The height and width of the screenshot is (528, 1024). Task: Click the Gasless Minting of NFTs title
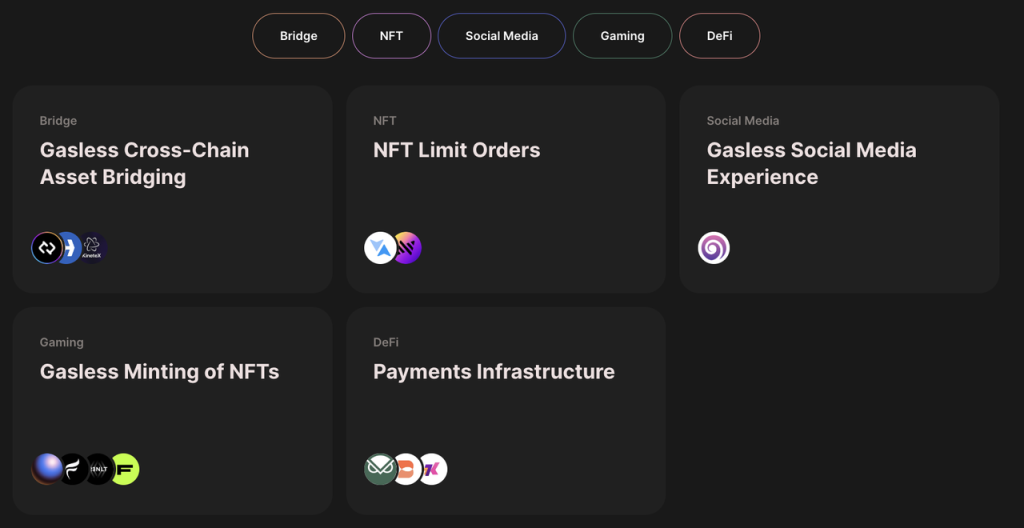(159, 372)
